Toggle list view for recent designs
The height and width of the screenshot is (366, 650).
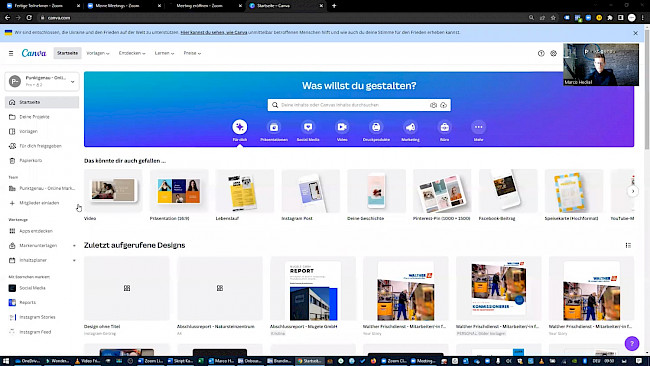point(628,245)
